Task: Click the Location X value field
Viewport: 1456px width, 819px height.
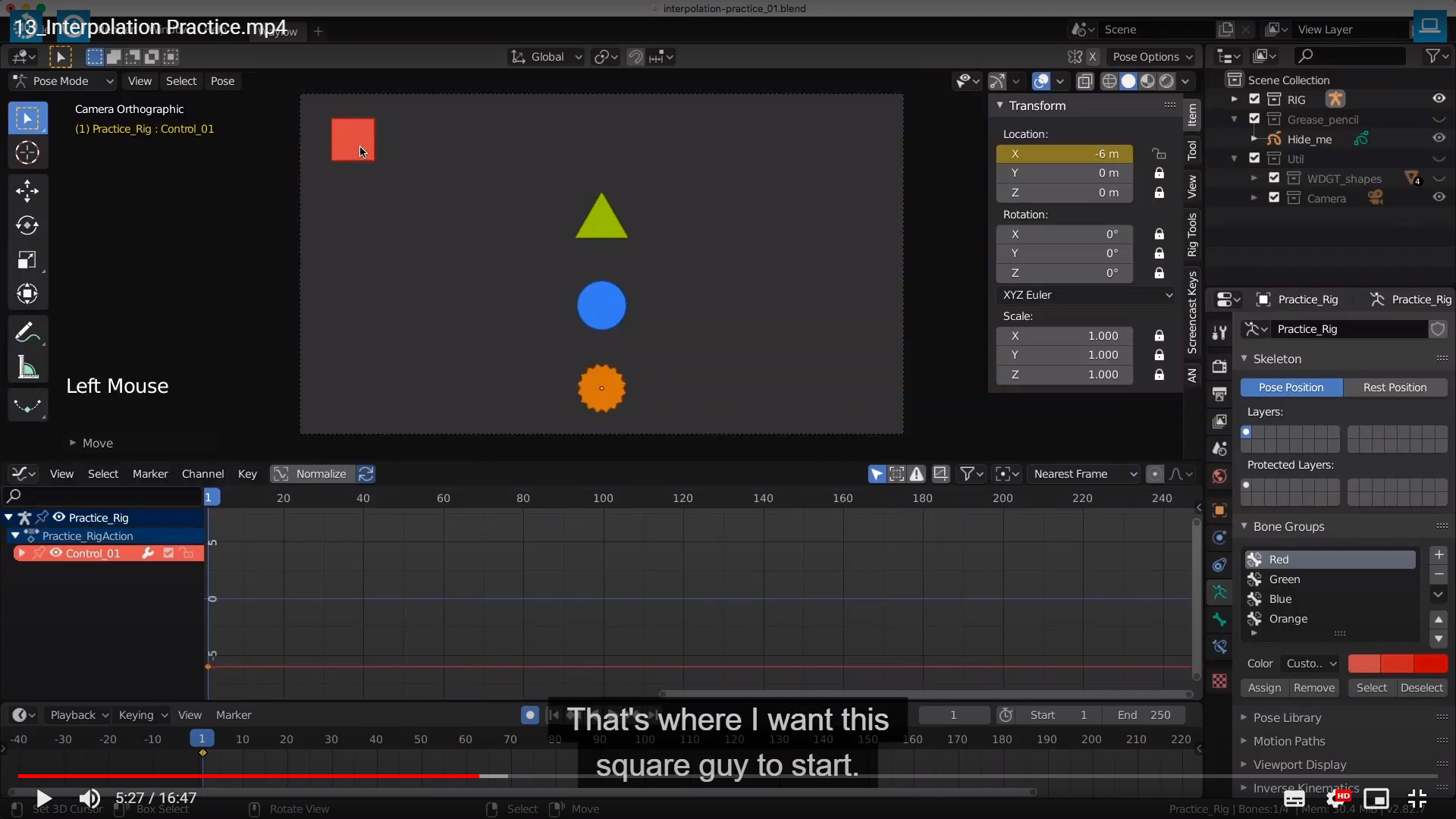Action: click(1064, 154)
